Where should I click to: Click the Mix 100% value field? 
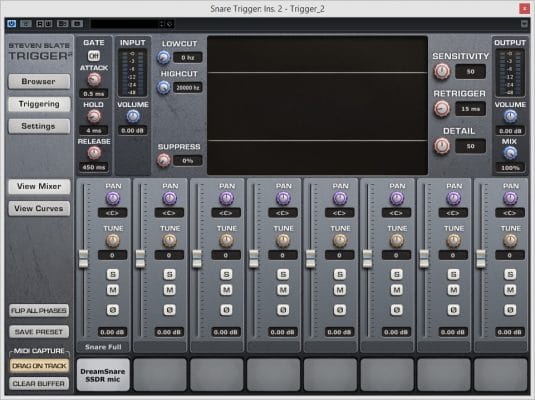click(x=510, y=168)
